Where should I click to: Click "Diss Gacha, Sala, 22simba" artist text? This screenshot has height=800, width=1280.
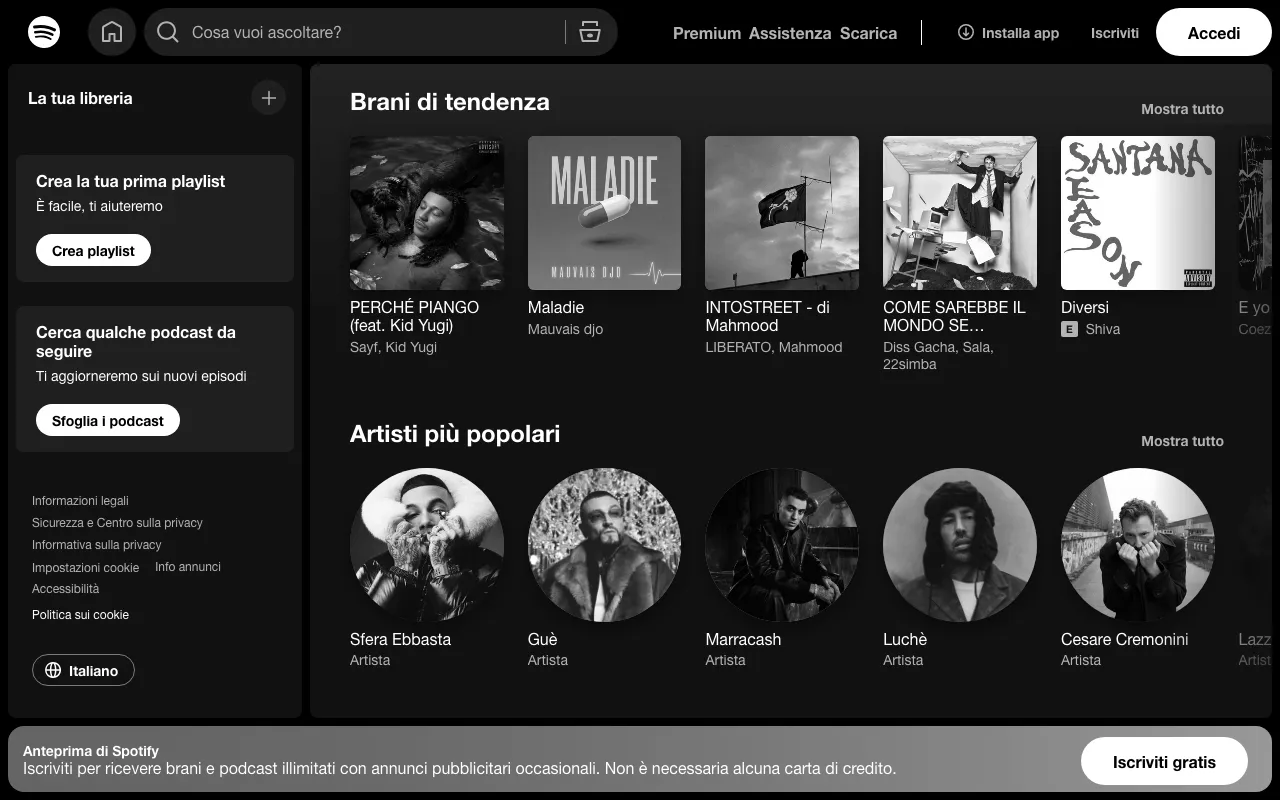click(x=938, y=356)
